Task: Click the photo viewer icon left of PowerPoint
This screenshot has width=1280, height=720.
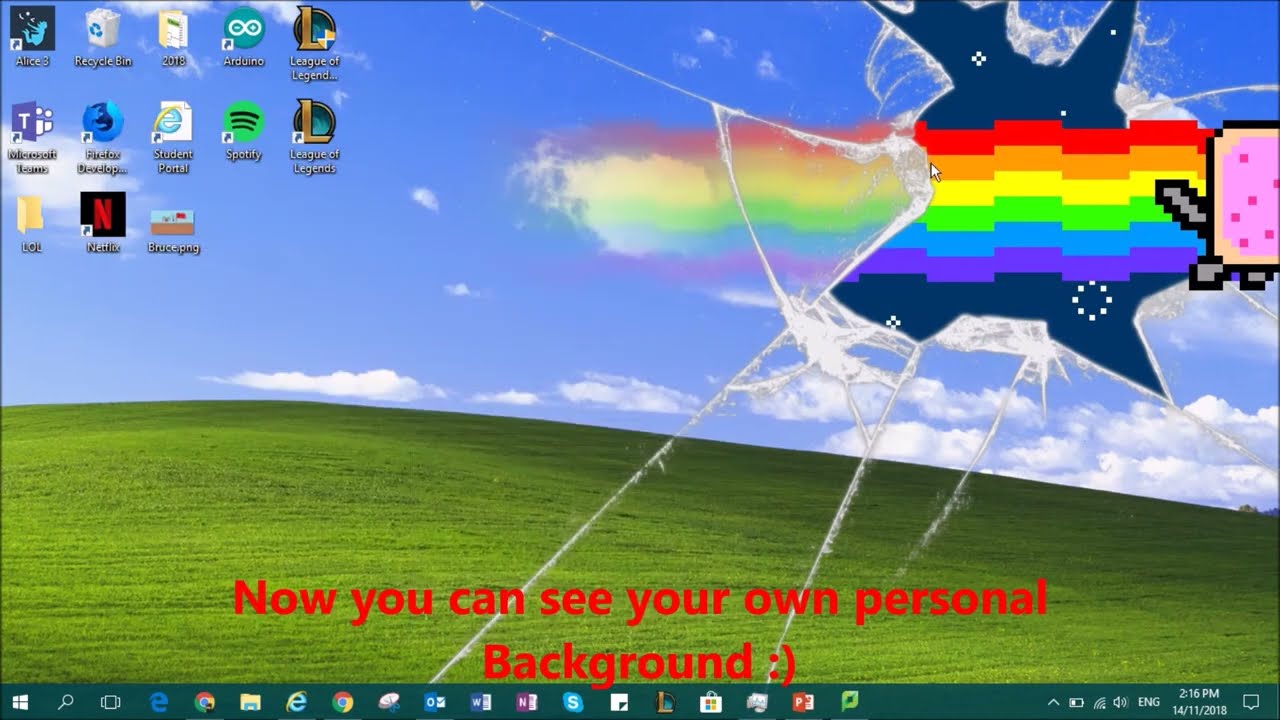Action: tap(757, 702)
